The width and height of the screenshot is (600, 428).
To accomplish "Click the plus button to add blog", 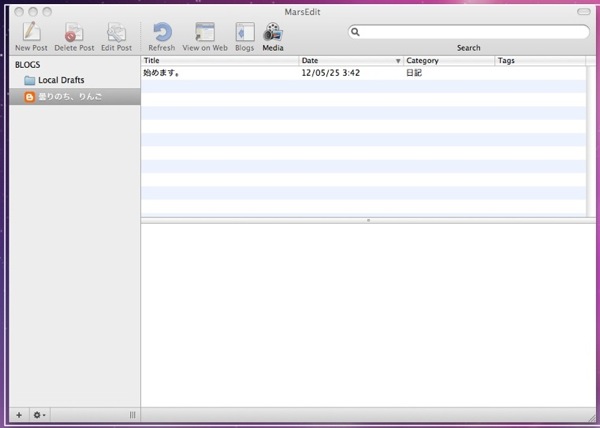I will 19,415.
